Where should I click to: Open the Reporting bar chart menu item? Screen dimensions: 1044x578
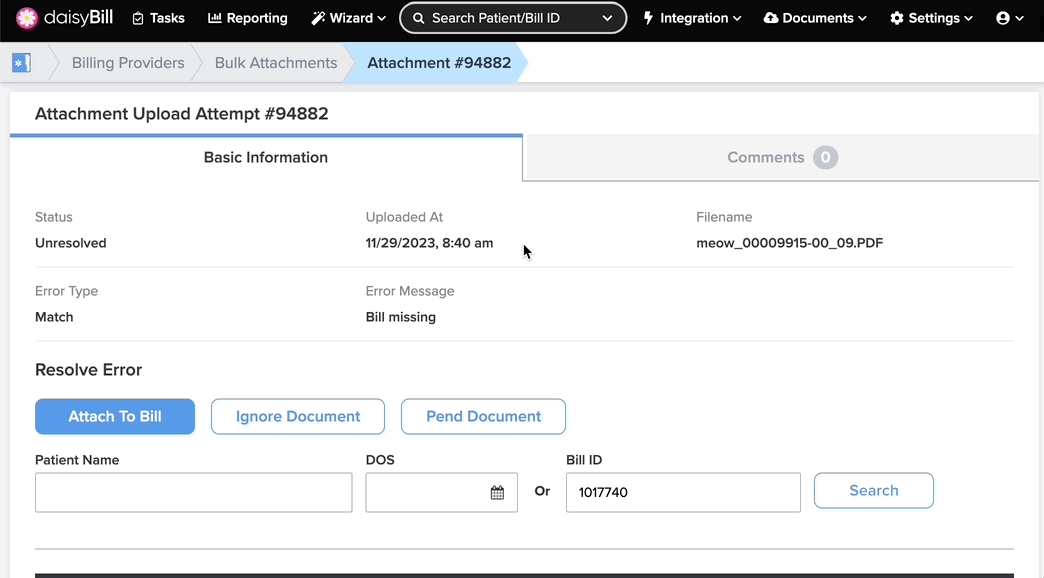(248, 18)
